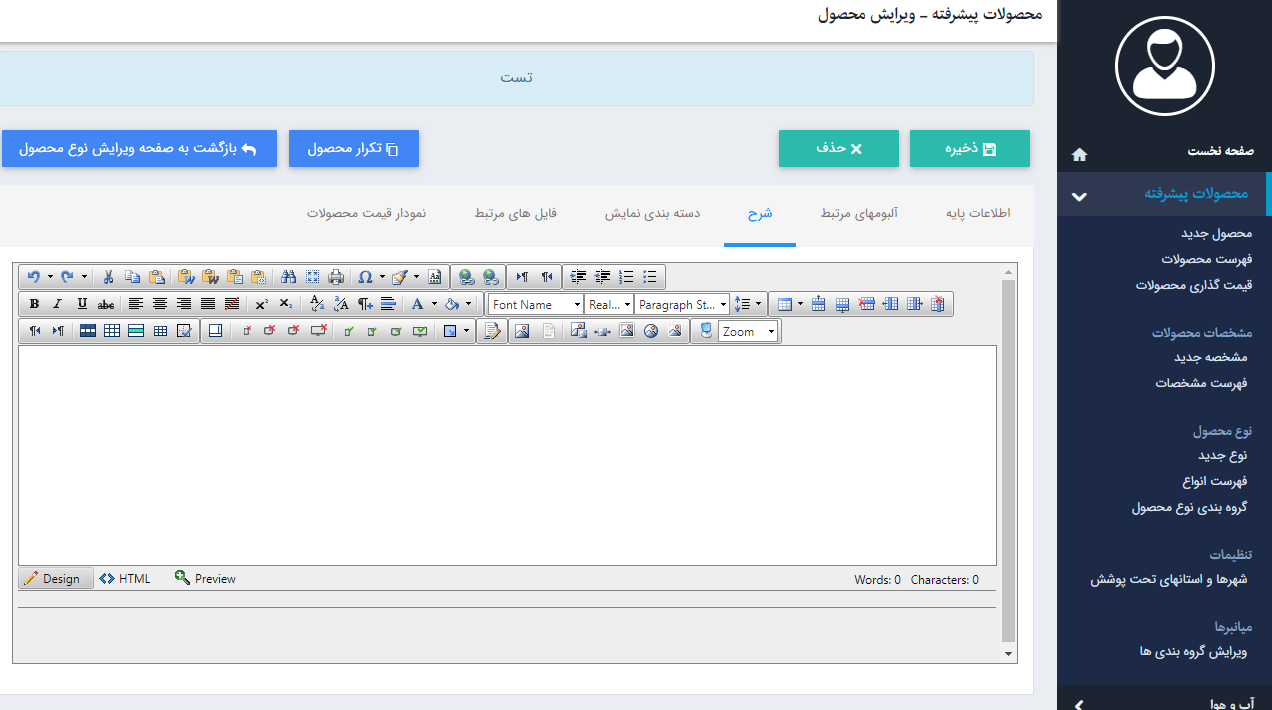The image size is (1272, 710).
Task: Open the image manager icon
Action: [x=522, y=331]
